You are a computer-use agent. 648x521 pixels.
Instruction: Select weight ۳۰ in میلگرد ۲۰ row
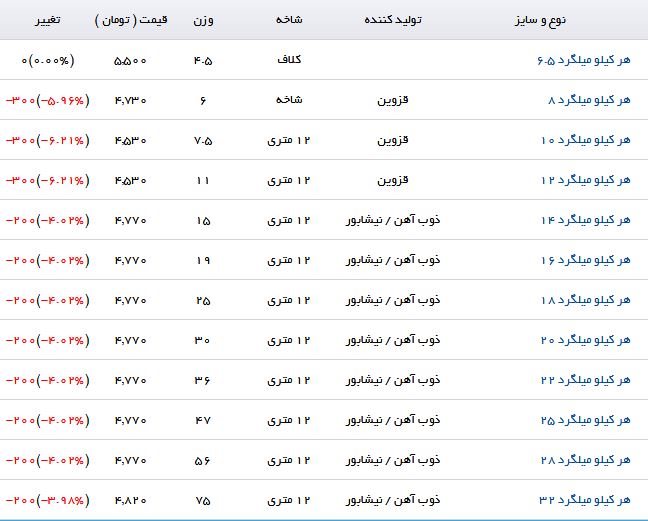tap(202, 341)
